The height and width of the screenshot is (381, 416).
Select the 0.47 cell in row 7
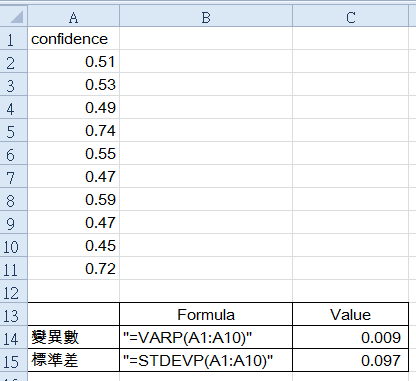73,176
